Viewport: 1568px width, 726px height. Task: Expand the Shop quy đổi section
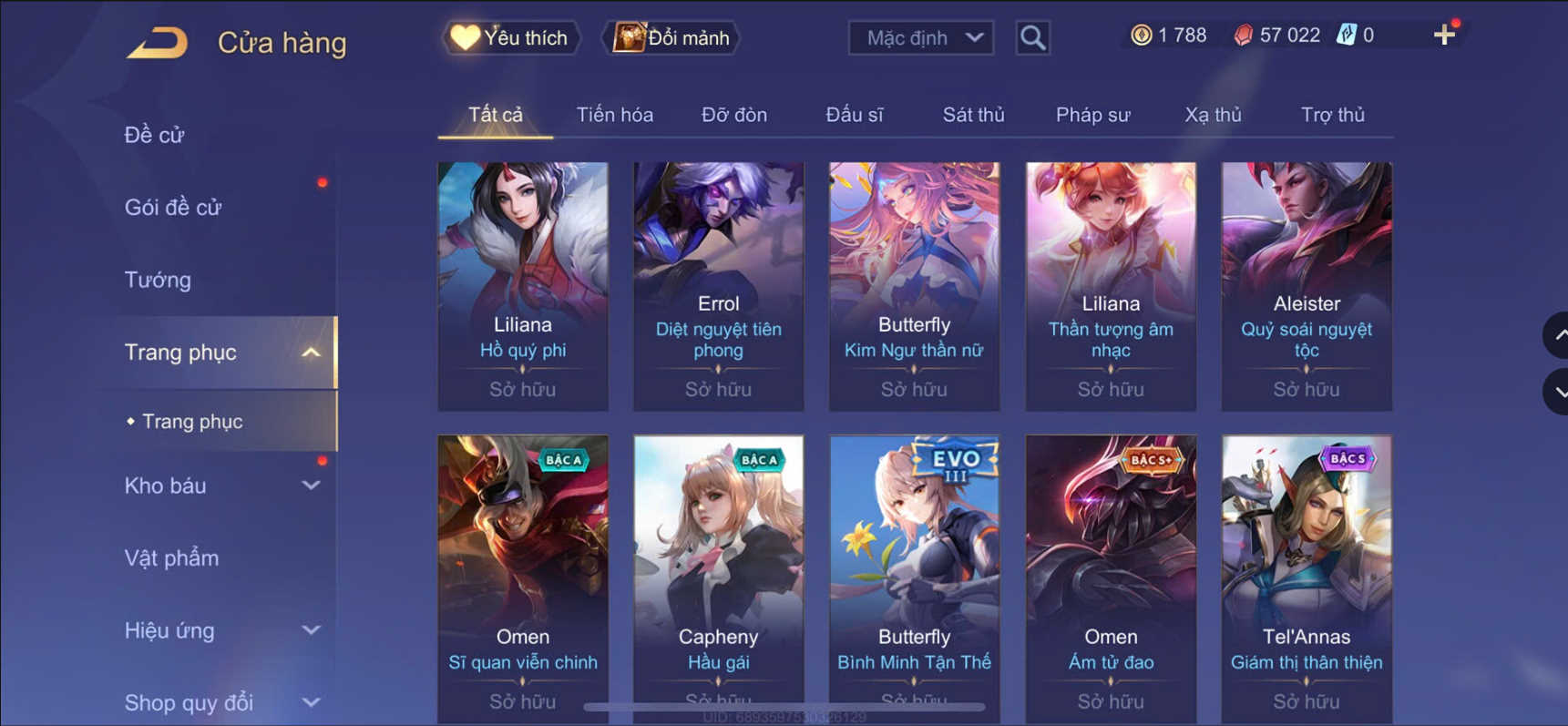click(311, 702)
